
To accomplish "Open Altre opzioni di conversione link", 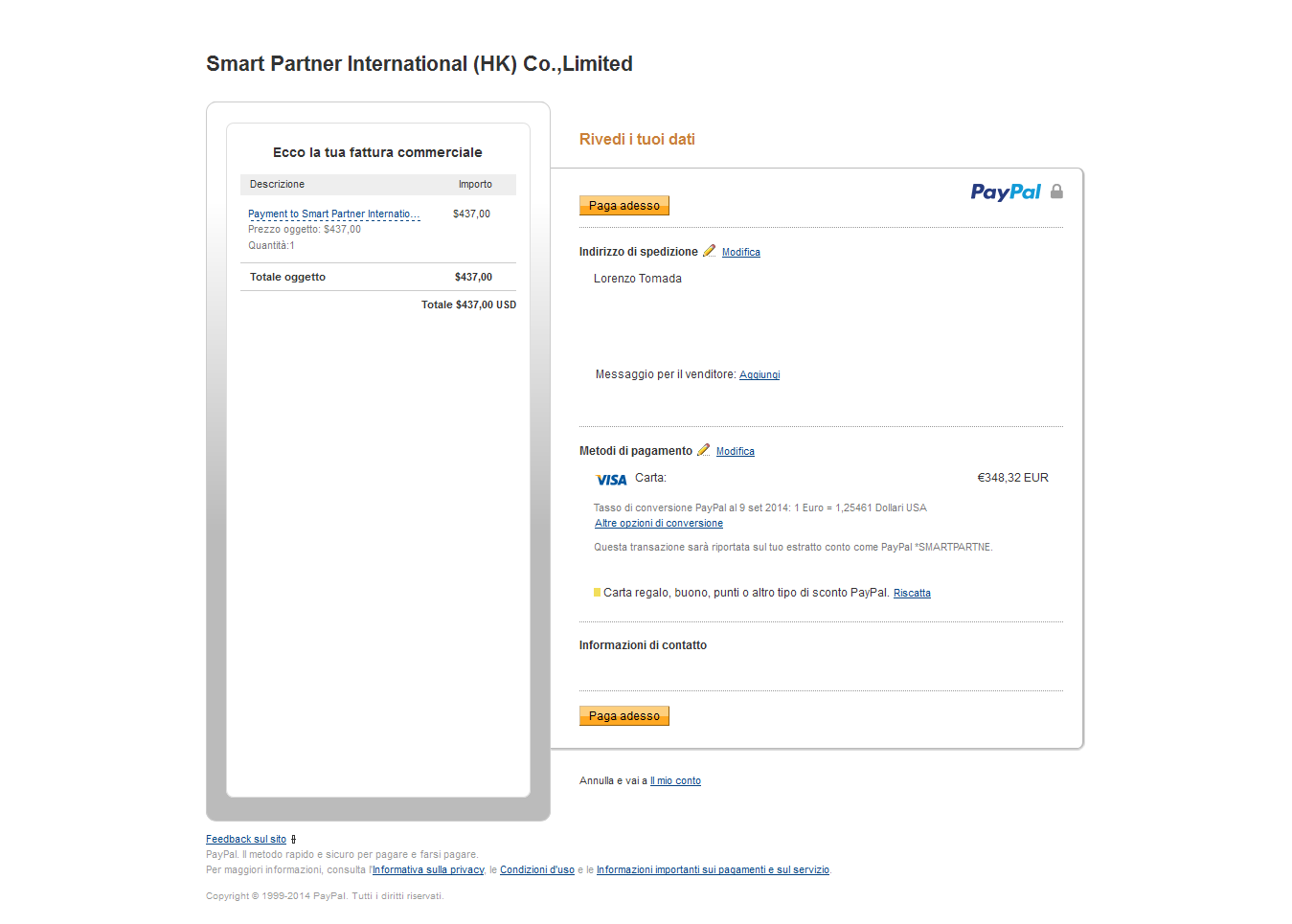I will tap(658, 524).
